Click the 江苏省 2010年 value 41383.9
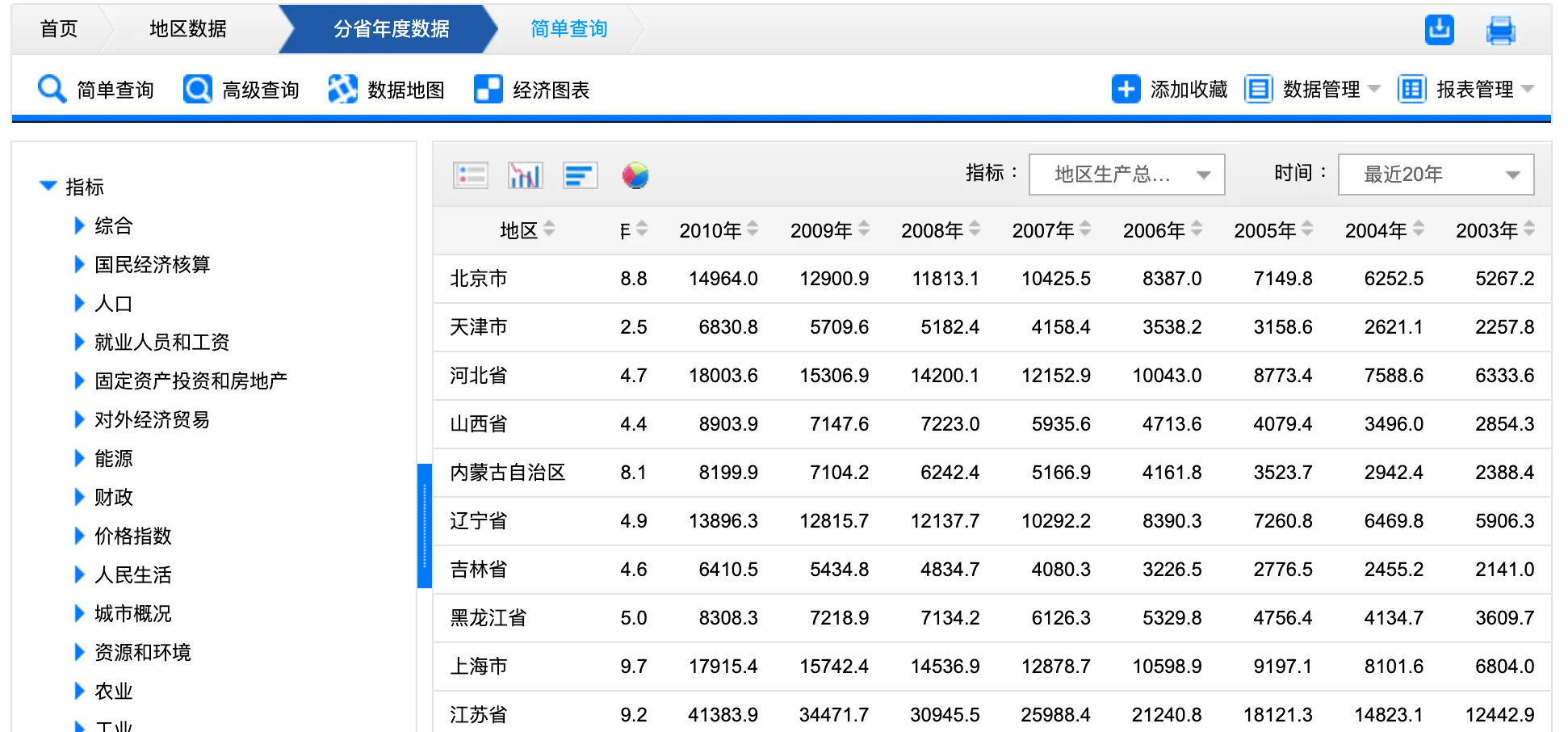Viewport: 1568px width, 732px height. click(x=723, y=715)
